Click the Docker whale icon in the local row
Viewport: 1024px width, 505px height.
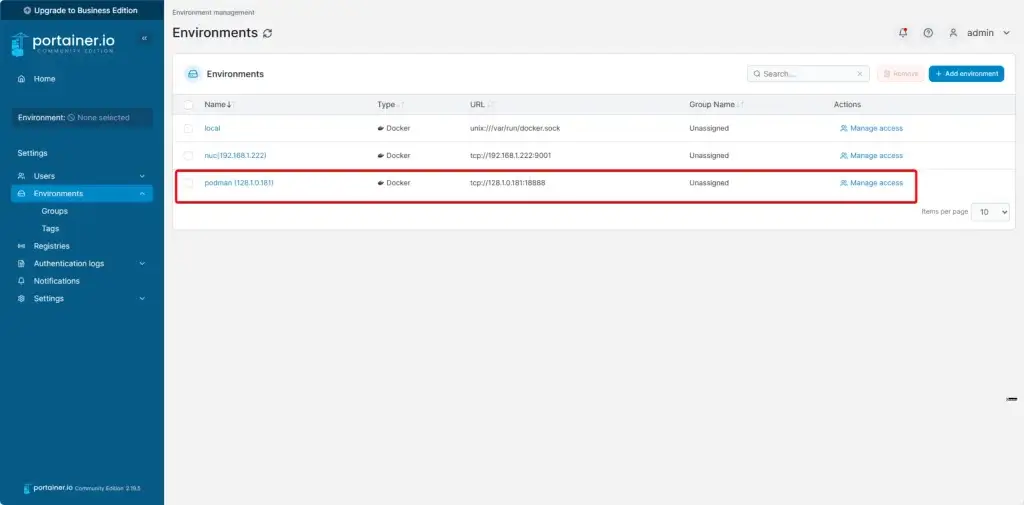coord(381,129)
